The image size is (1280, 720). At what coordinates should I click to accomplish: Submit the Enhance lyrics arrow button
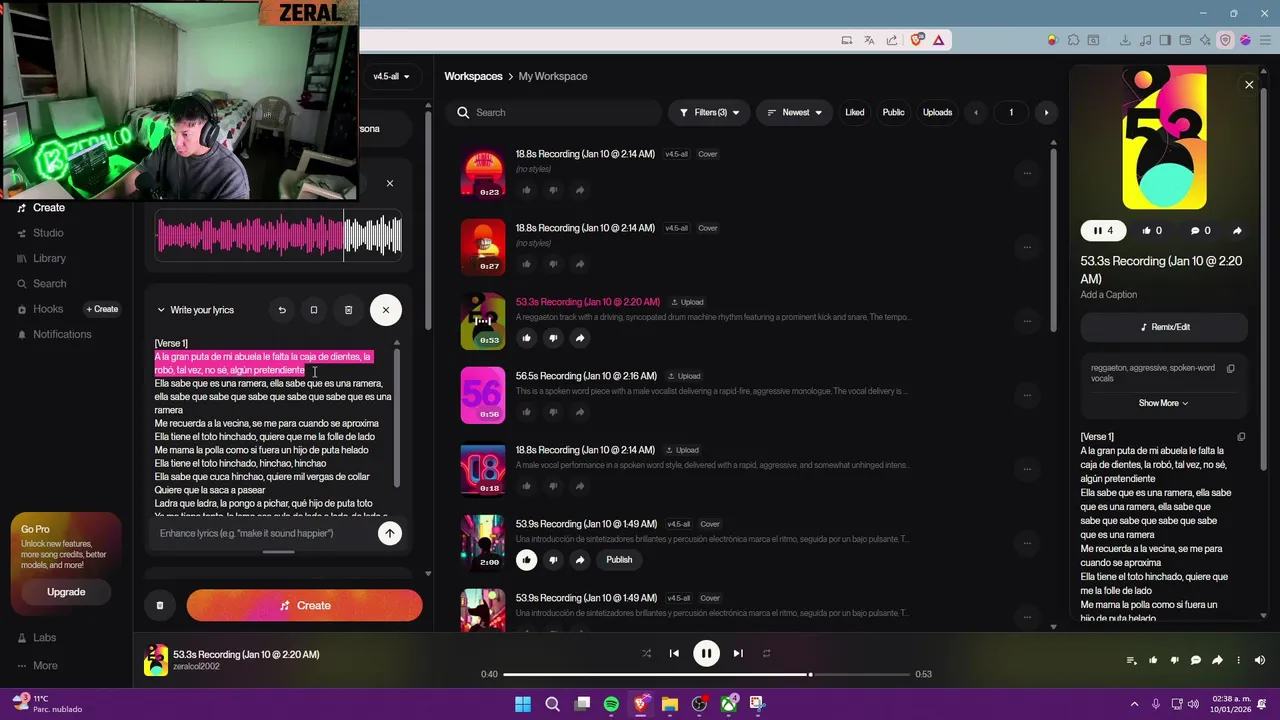click(x=390, y=533)
